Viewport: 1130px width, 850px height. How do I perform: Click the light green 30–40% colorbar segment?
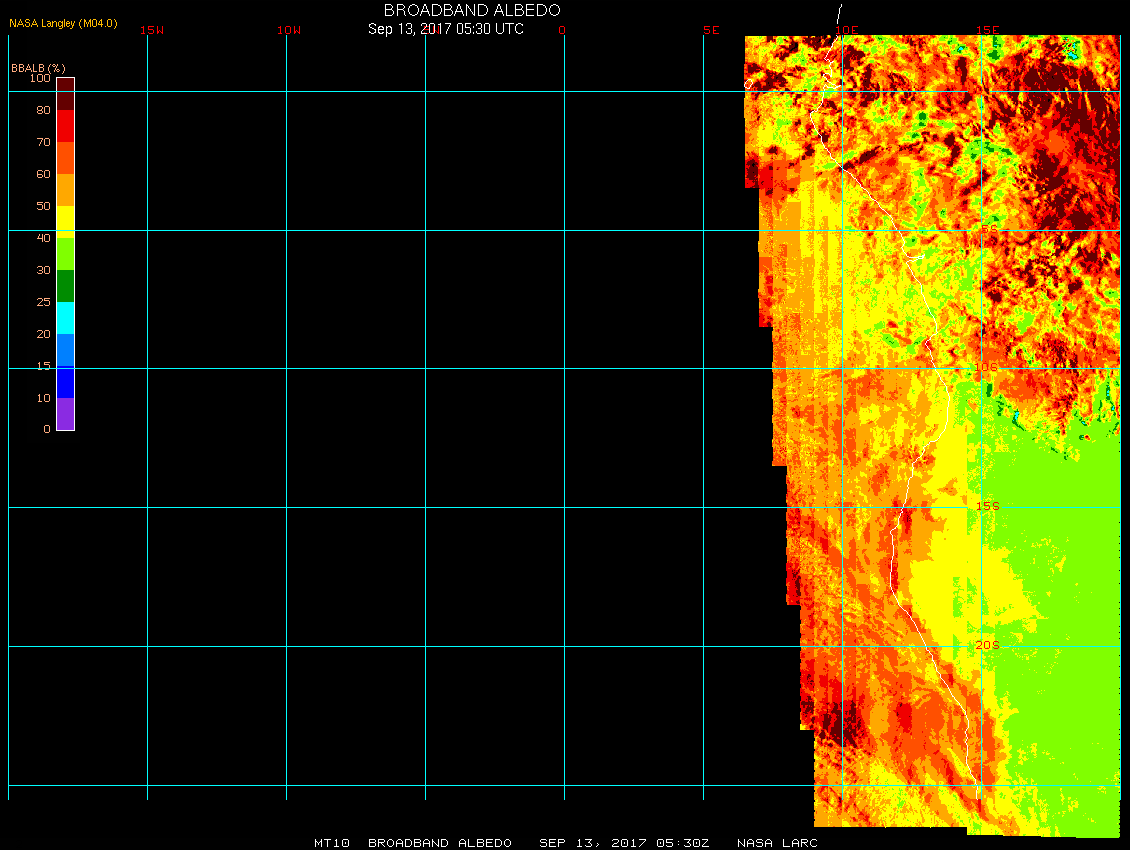[65, 253]
